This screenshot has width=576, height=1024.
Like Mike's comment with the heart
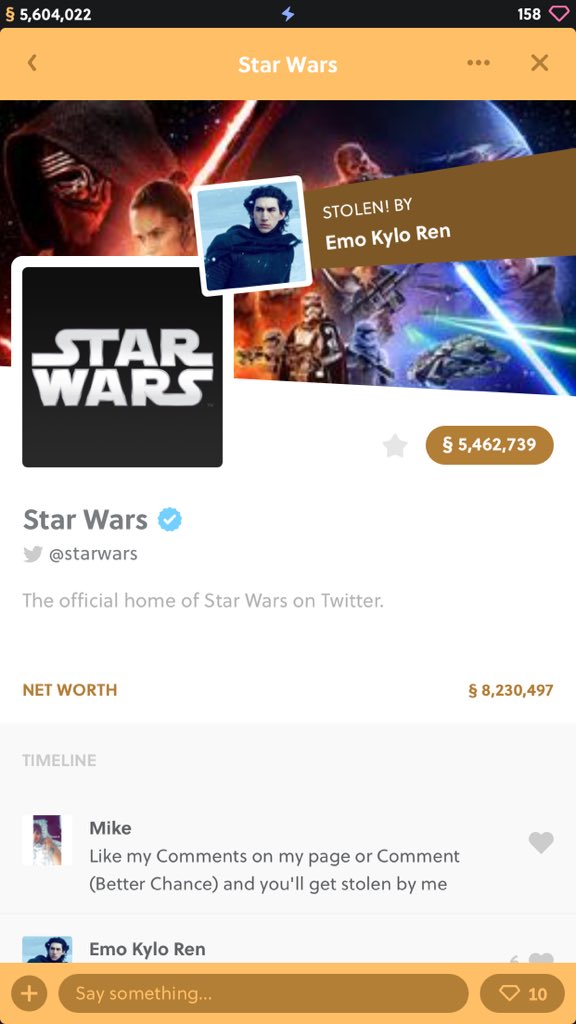541,842
